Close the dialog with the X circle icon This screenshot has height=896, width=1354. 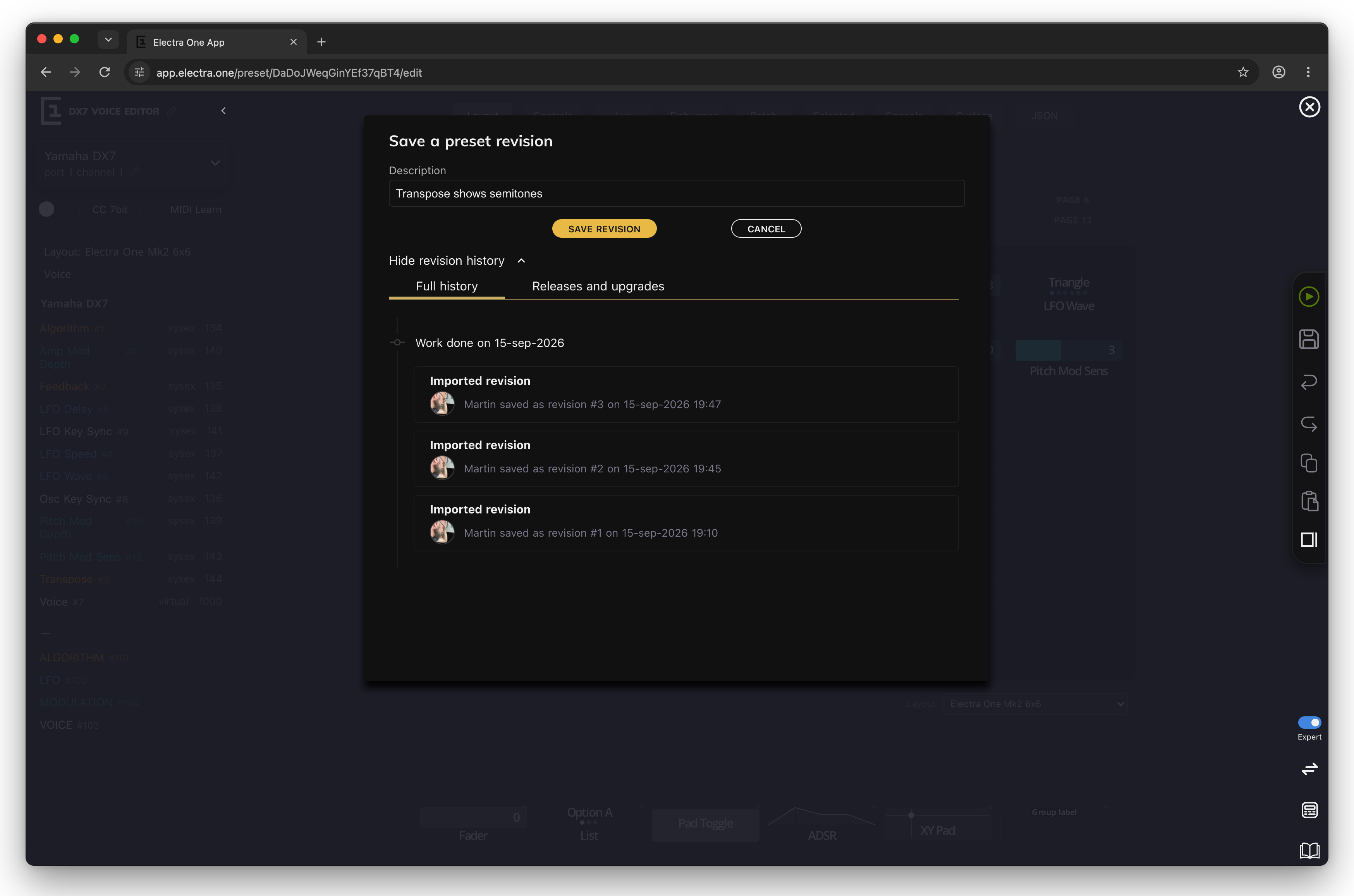point(1309,107)
